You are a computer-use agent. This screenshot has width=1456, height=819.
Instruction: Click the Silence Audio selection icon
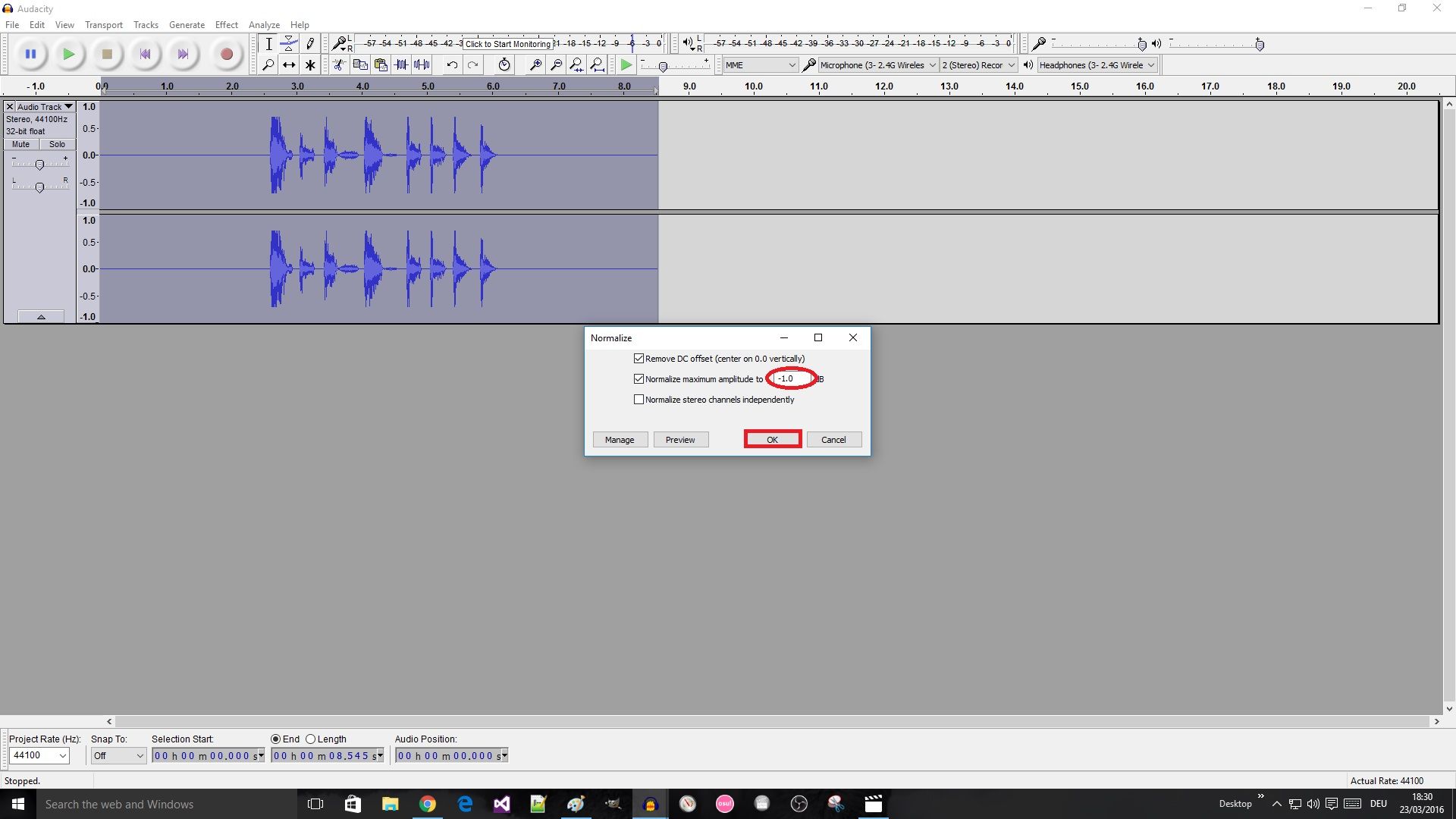(x=422, y=64)
